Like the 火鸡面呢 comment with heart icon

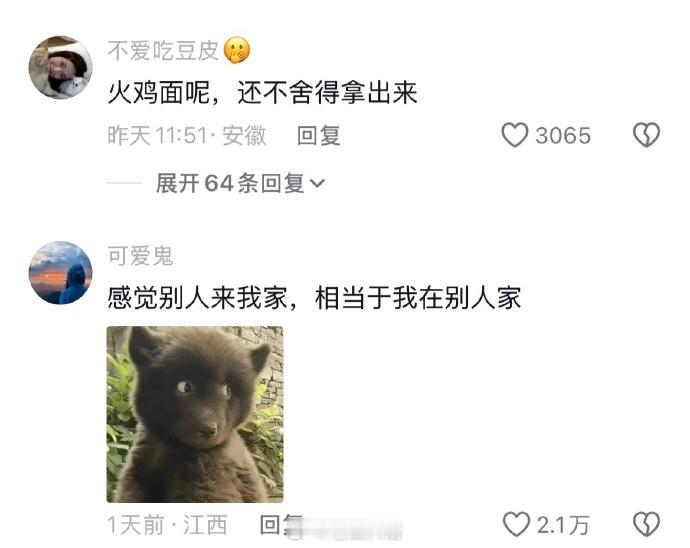point(514,135)
